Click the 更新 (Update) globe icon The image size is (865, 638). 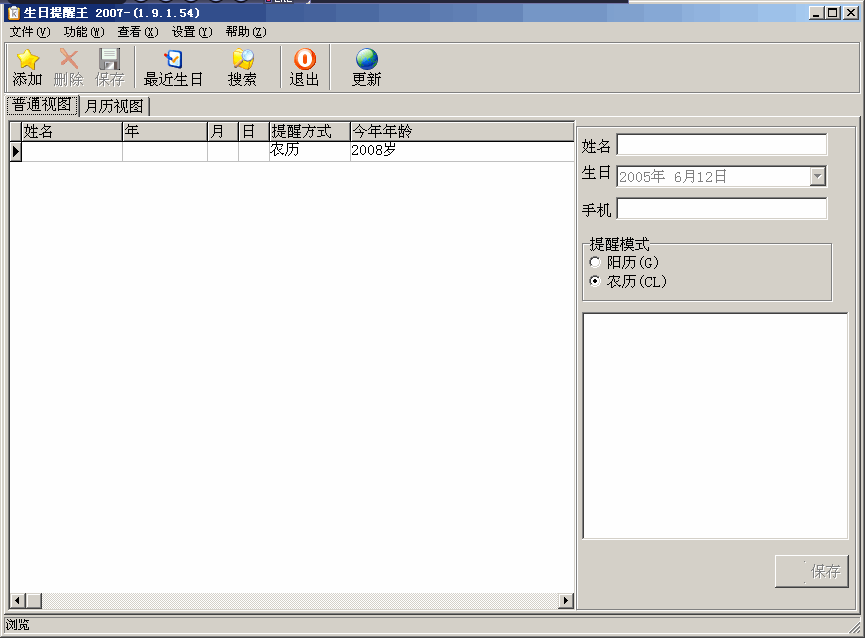(x=366, y=61)
